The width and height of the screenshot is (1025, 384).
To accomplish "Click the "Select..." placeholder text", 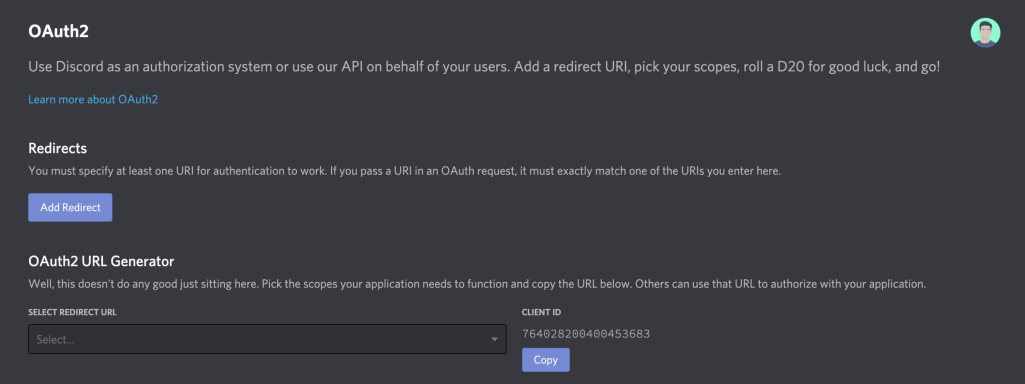I will tap(55, 340).
